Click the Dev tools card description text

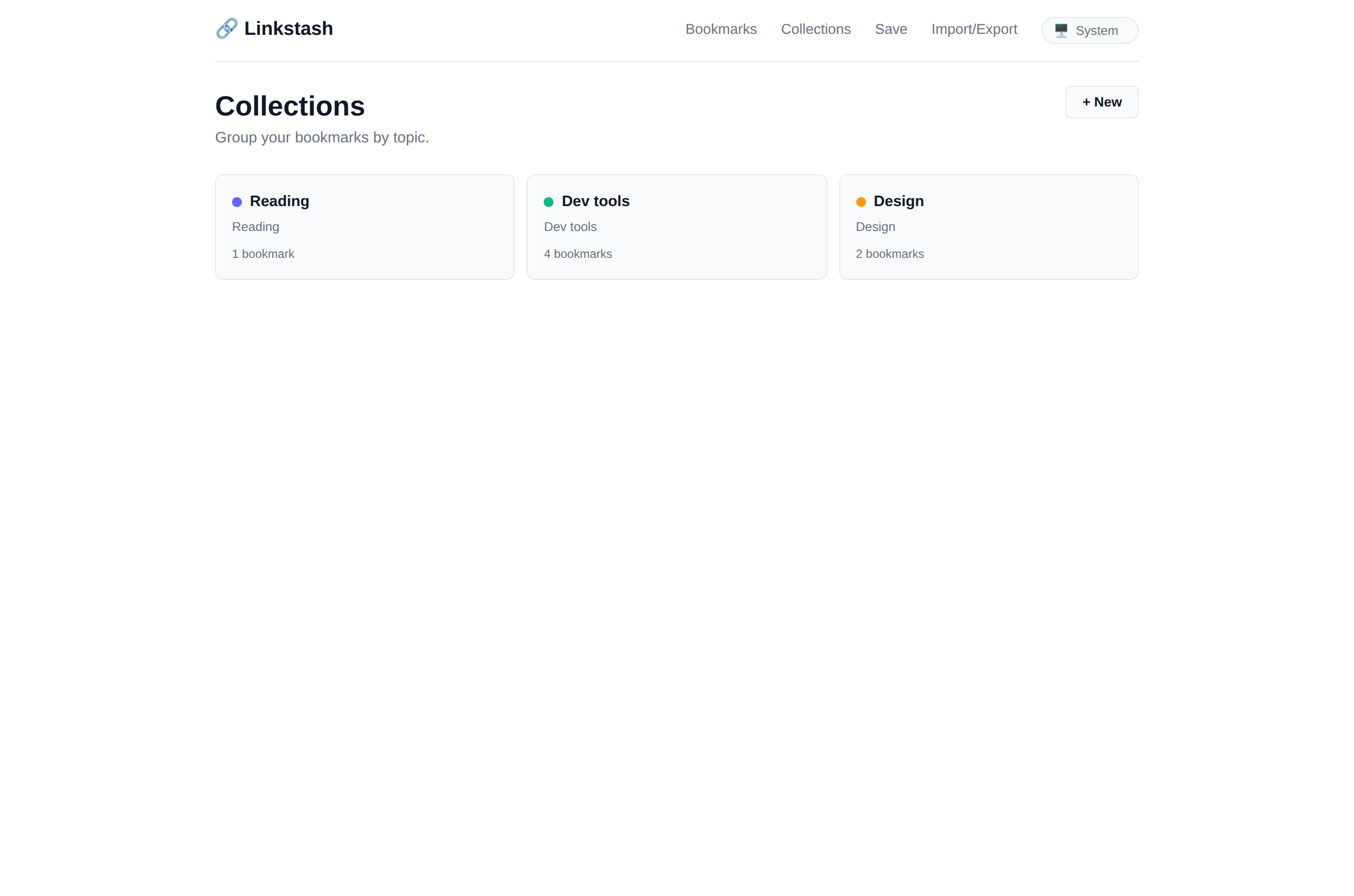pyautogui.click(x=570, y=227)
